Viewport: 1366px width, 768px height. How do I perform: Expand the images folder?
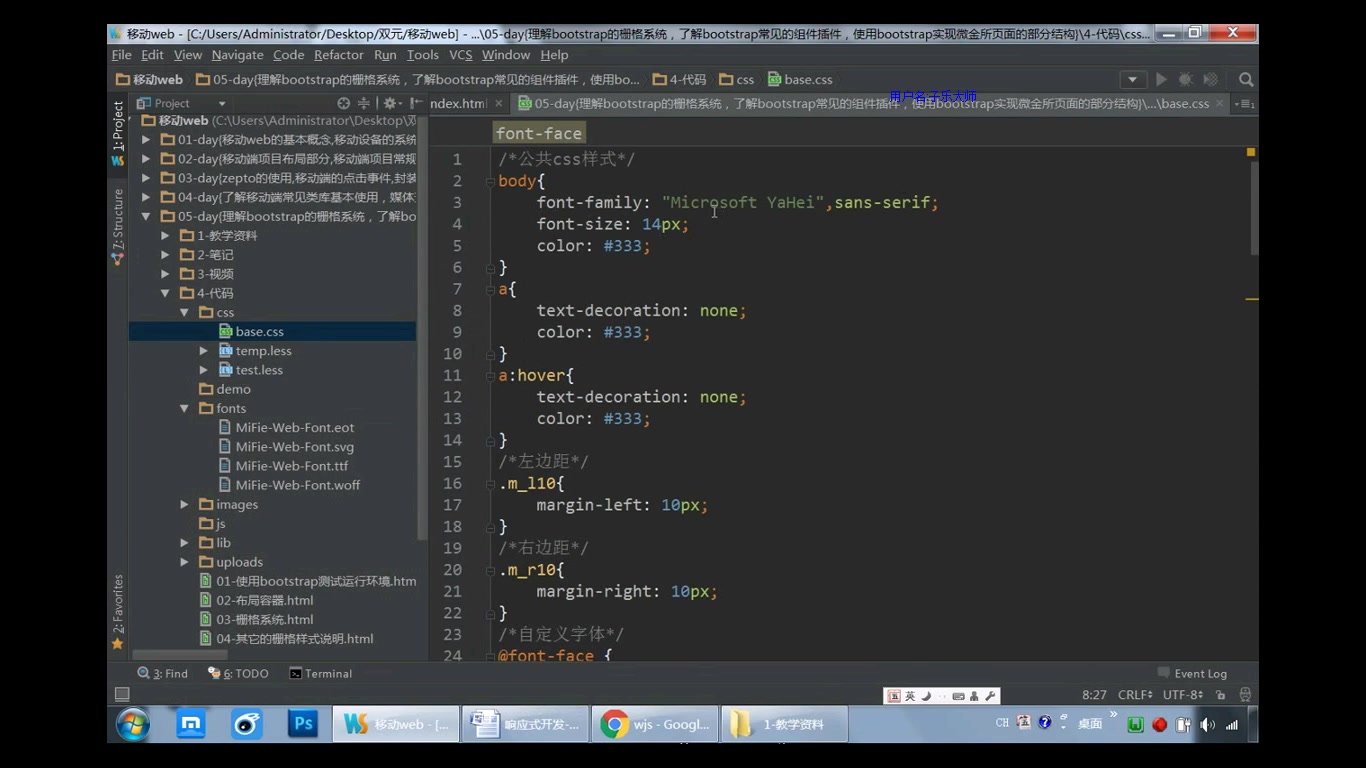[185, 505]
